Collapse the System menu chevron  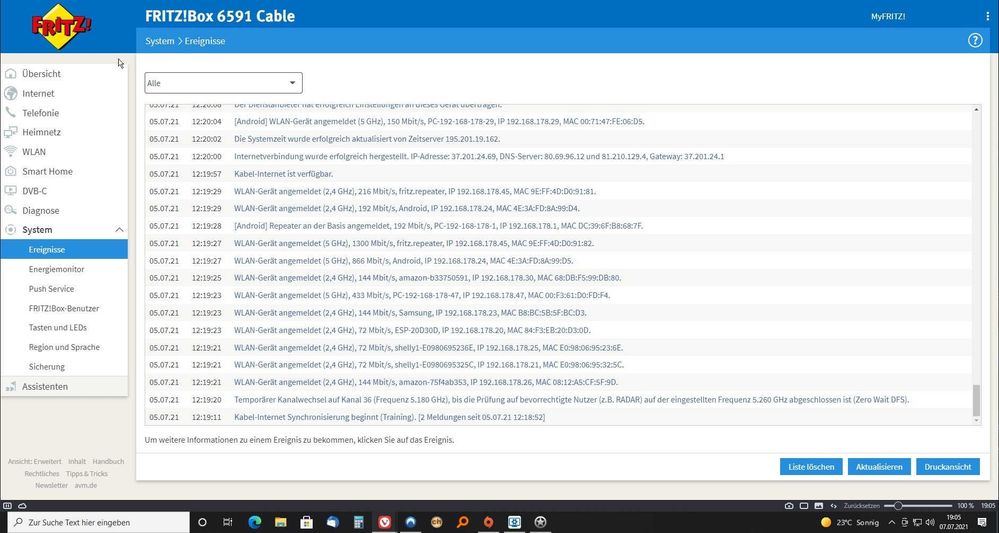(119, 230)
